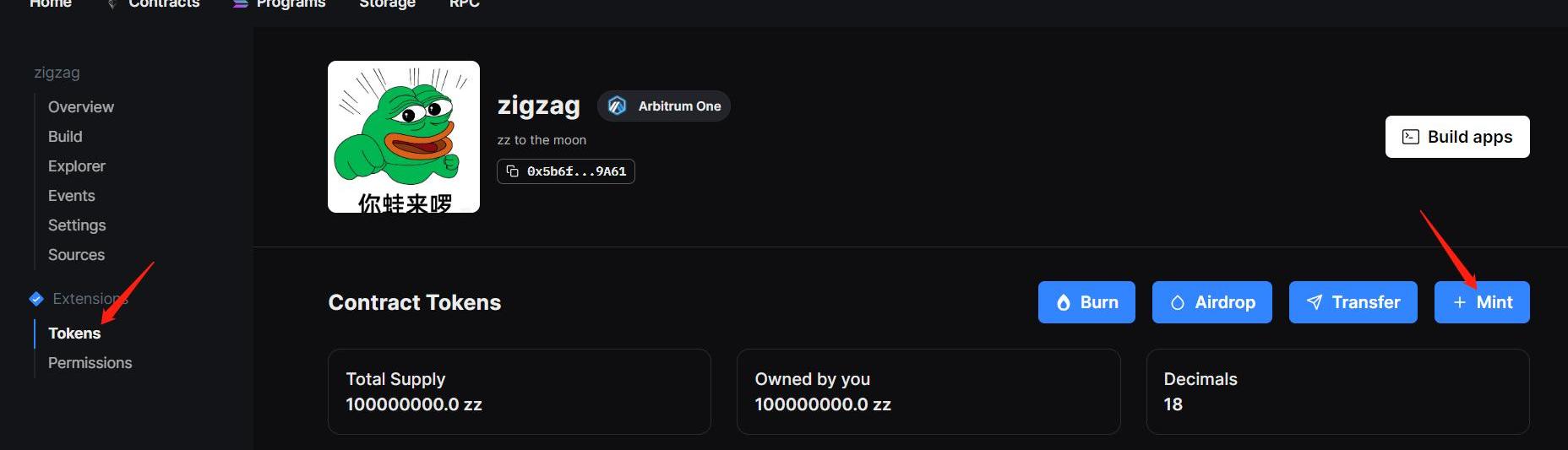Viewport: 1568px width, 450px height.
Task: Navigate to contract Events
Action: (x=71, y=196)
